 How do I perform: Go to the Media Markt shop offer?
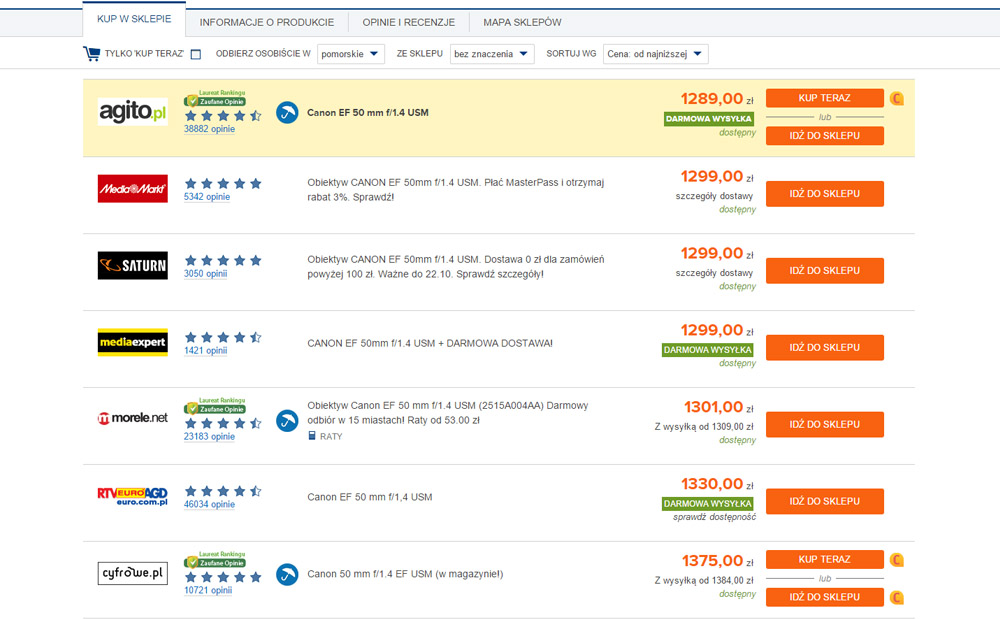[825, 194]
